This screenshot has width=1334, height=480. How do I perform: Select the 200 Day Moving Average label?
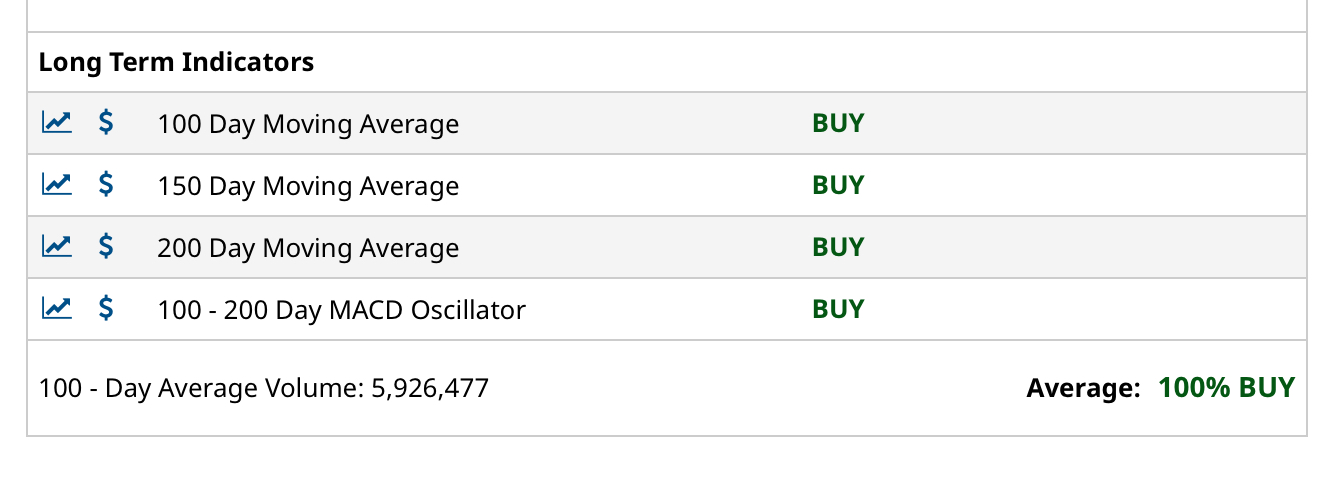[308, 248]
